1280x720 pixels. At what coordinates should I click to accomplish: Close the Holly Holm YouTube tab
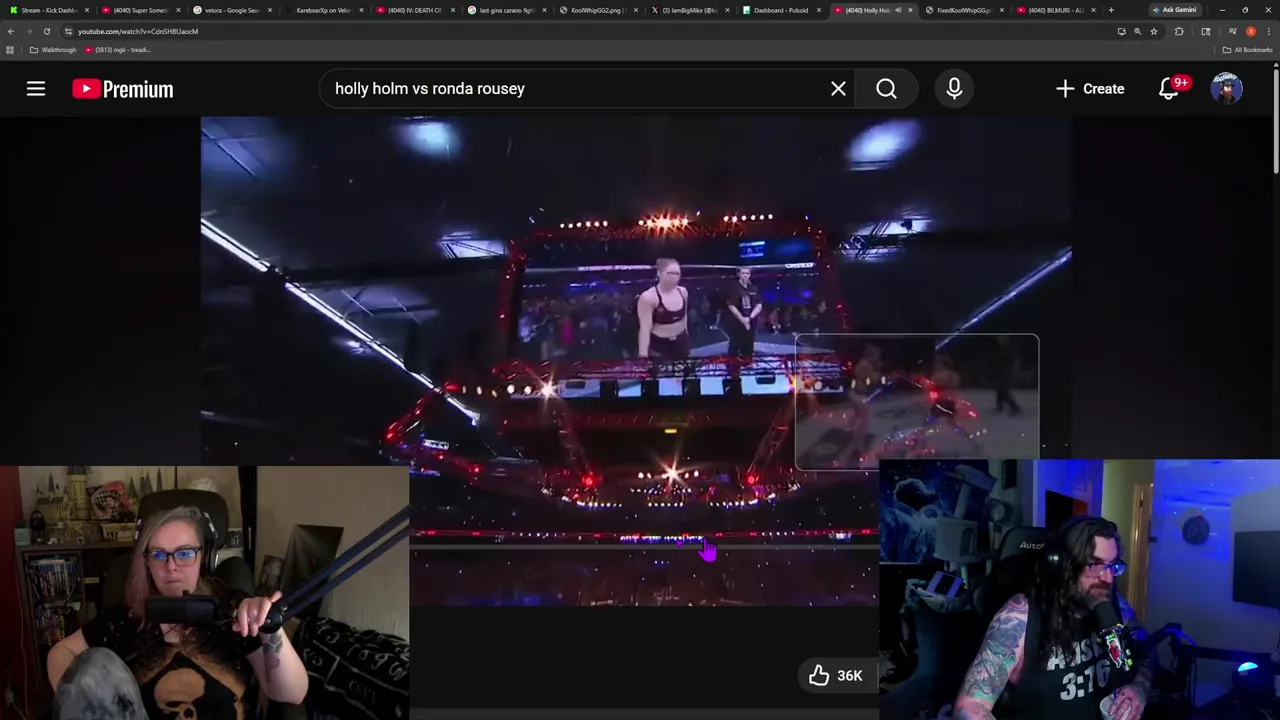point(910,10)
